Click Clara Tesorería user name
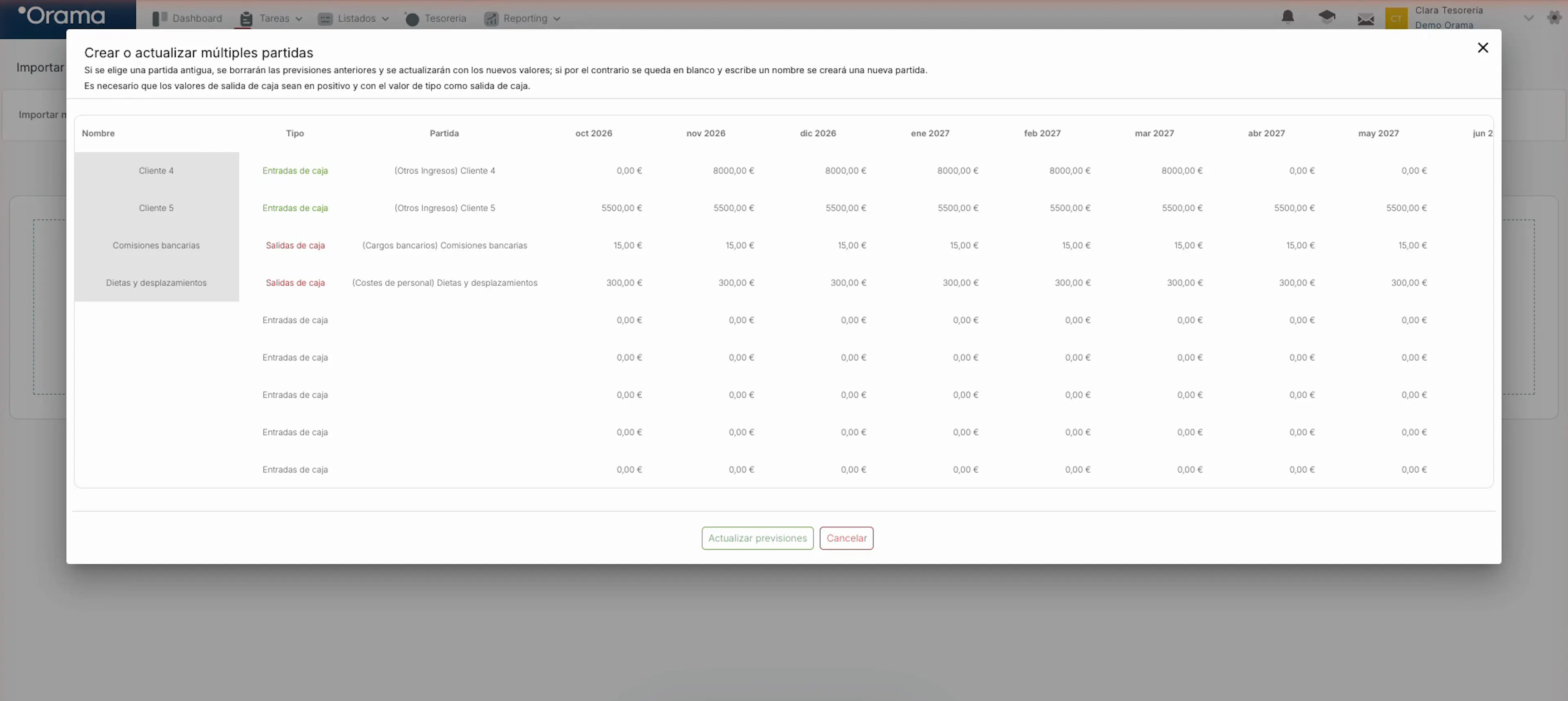This screenshot has height=701, width=1568. (x=1449, y=10)
